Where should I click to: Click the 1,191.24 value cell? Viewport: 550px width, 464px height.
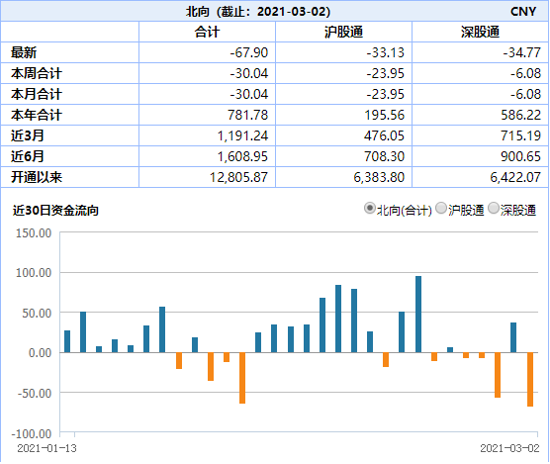(243, 136)
